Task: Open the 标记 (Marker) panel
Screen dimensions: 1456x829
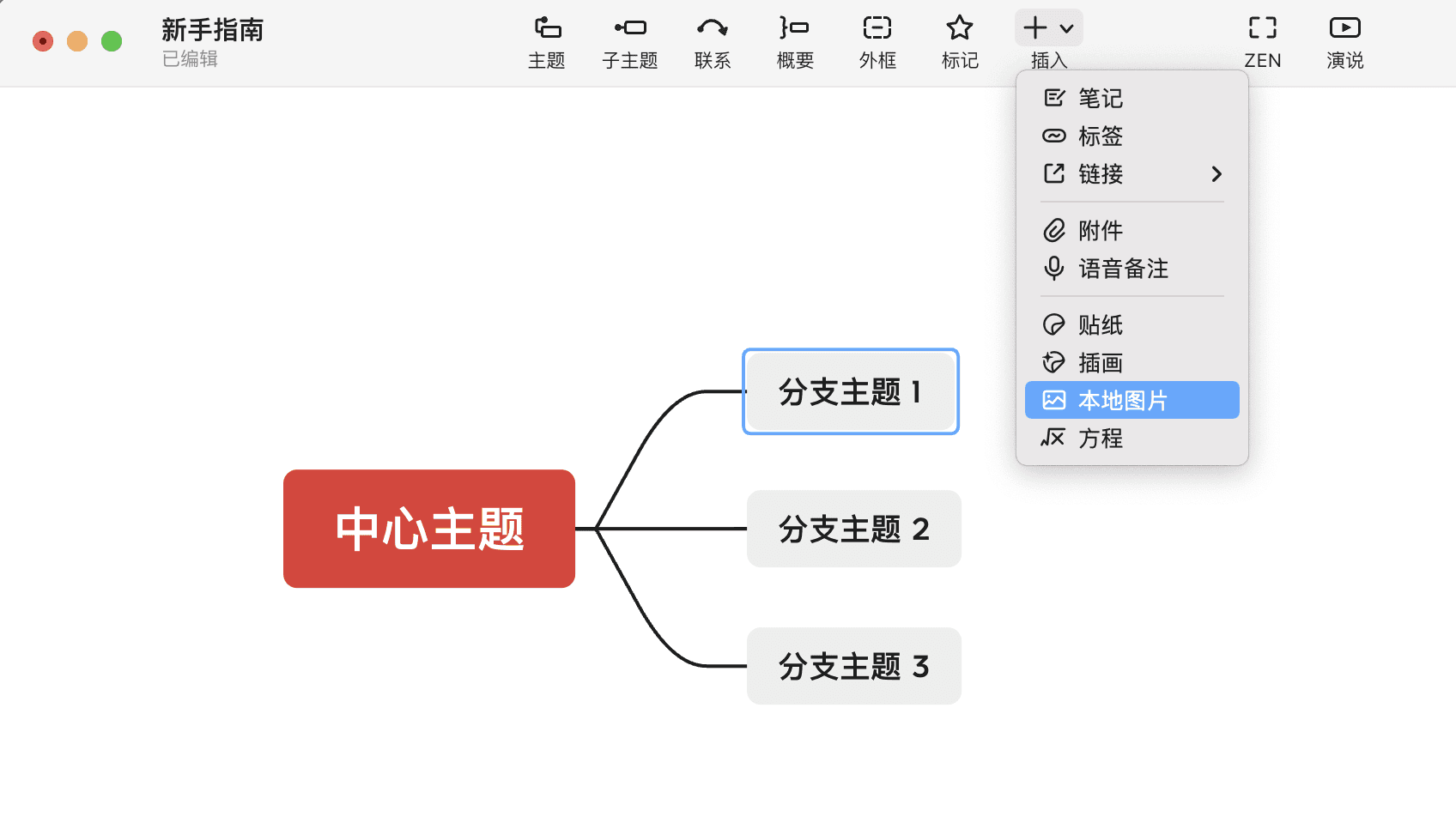Action: coord(959,41)
